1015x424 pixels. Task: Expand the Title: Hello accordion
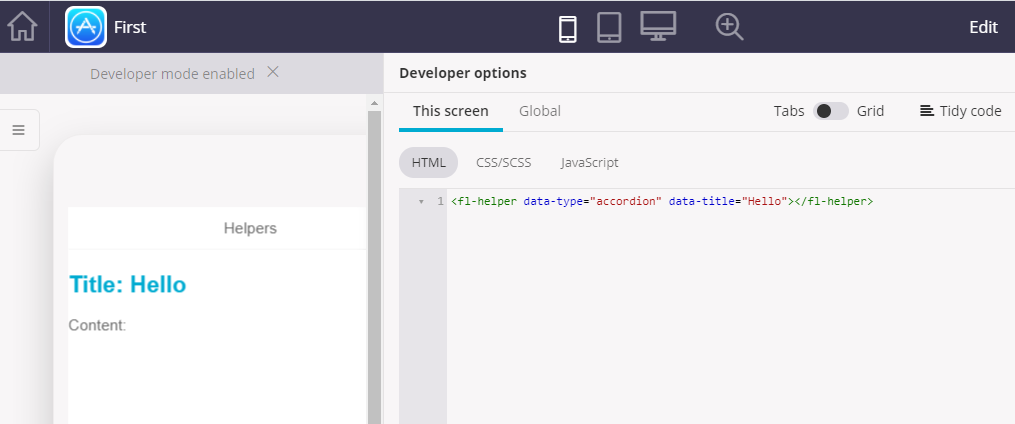(128, 285)
